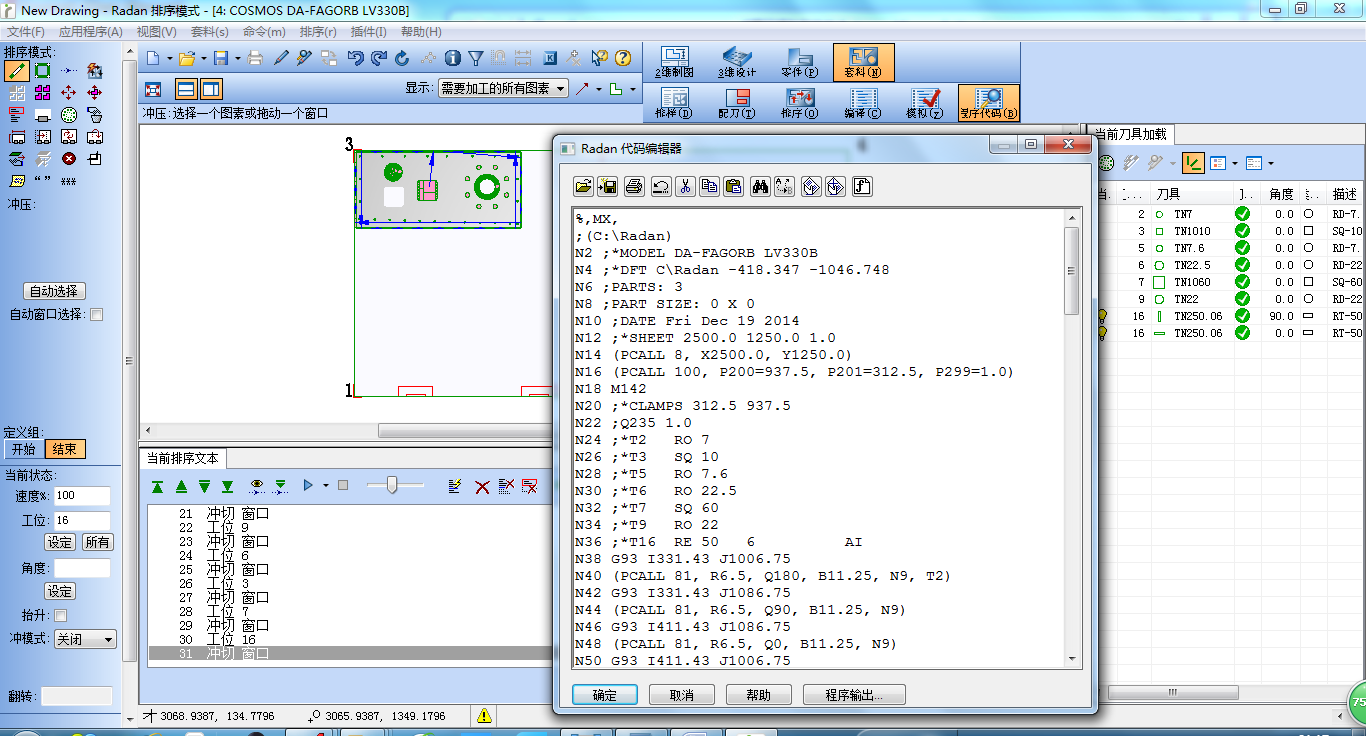Click the filter funnel icon
Viewport: 1366px width, 736px height.
(475, 58)
